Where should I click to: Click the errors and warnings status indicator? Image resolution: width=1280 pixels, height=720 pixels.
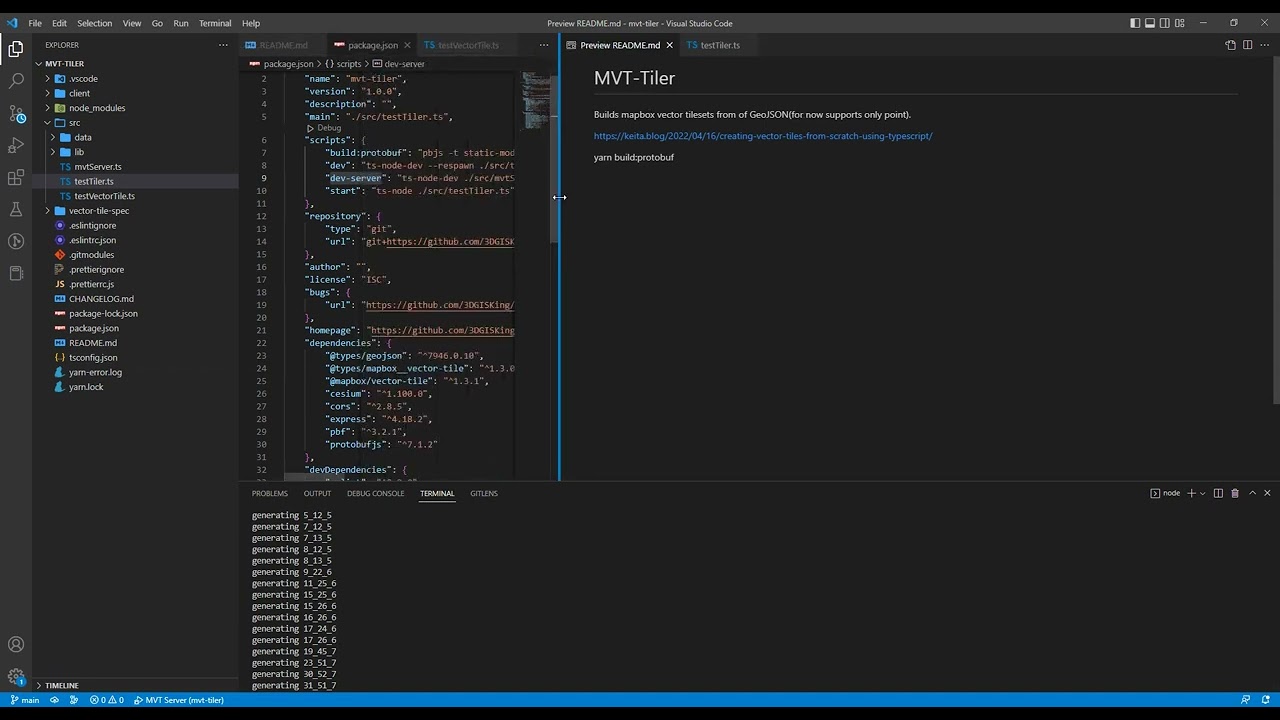coord(107,700)
